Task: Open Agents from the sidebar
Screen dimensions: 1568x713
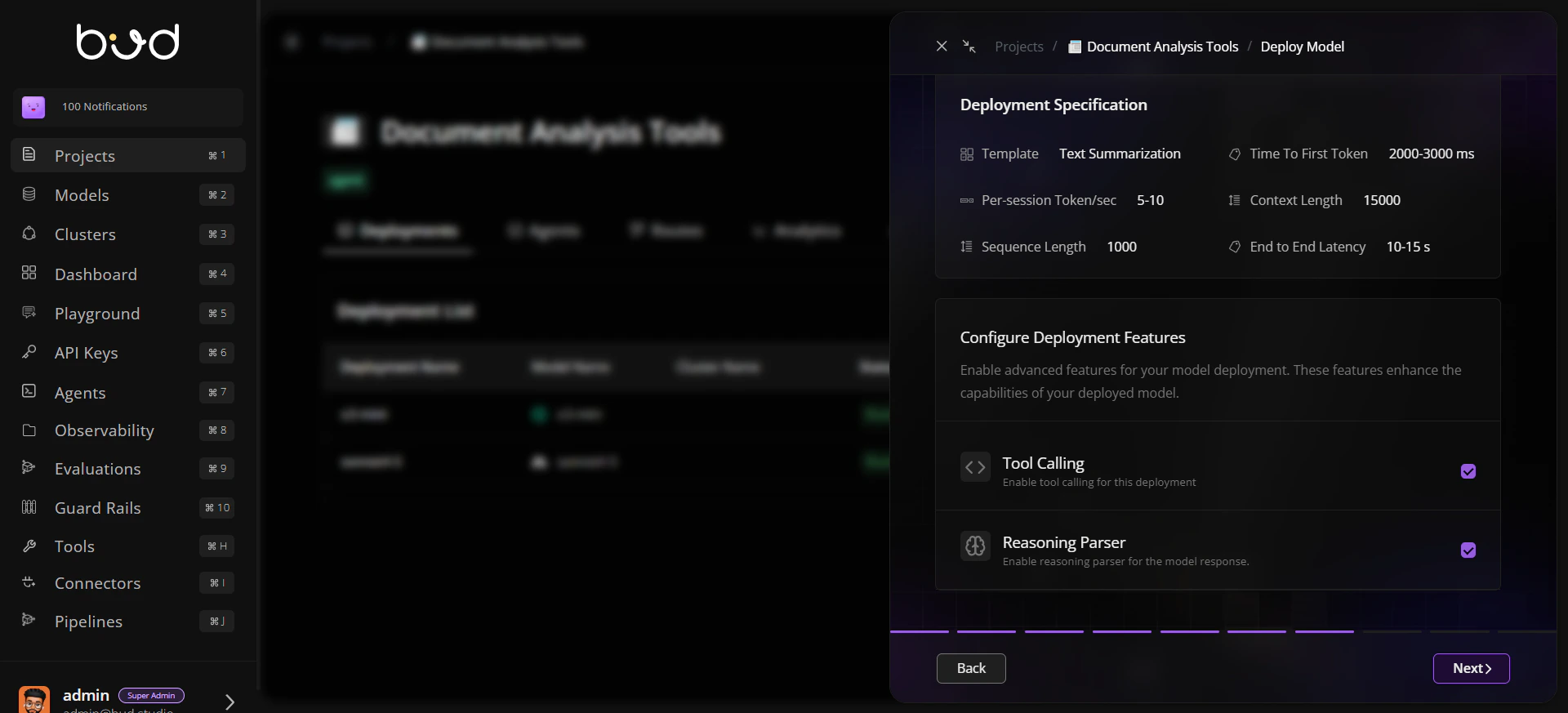Action: [128, 392]
